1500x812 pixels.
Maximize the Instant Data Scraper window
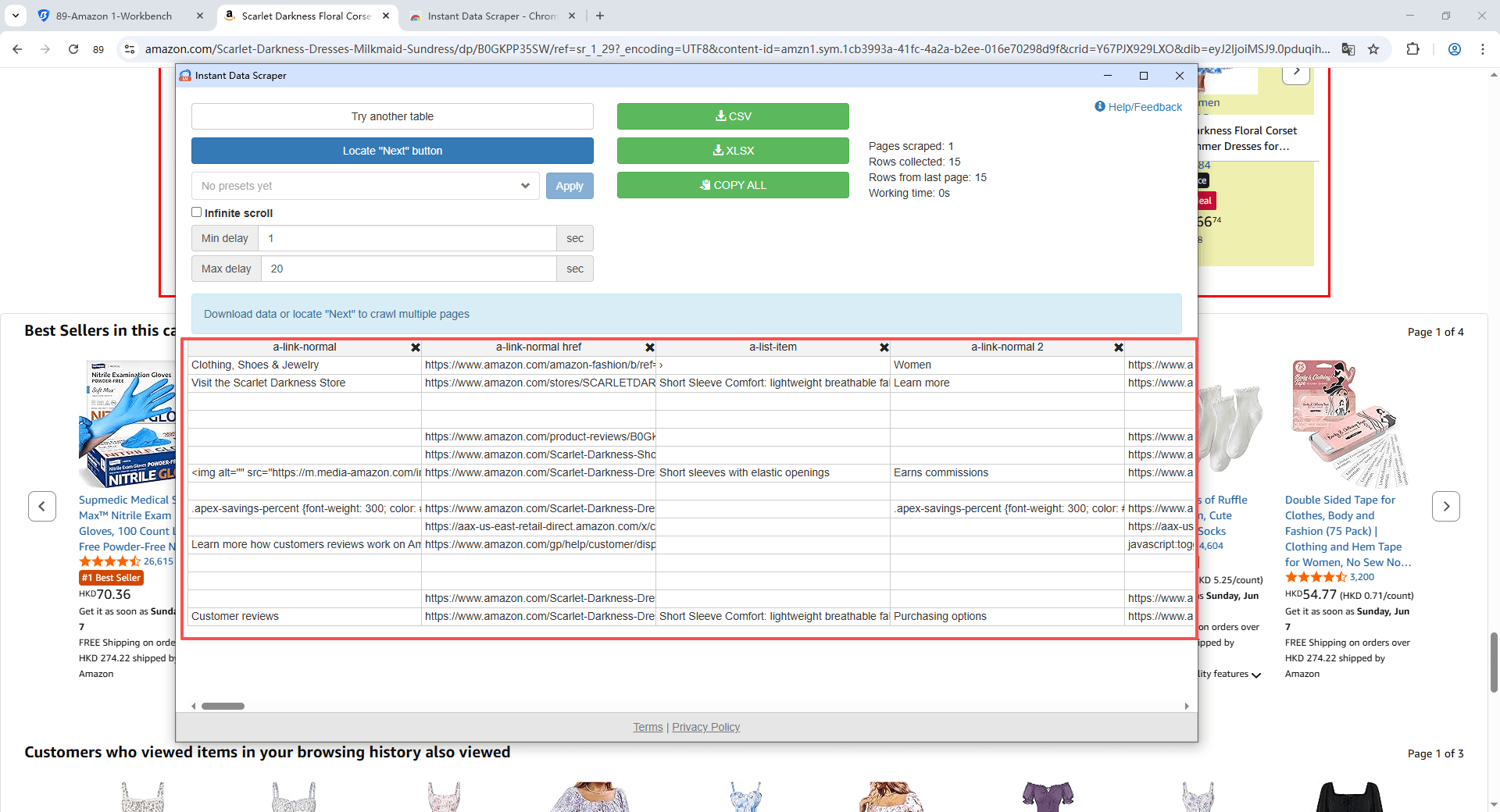coord(1144,76)
